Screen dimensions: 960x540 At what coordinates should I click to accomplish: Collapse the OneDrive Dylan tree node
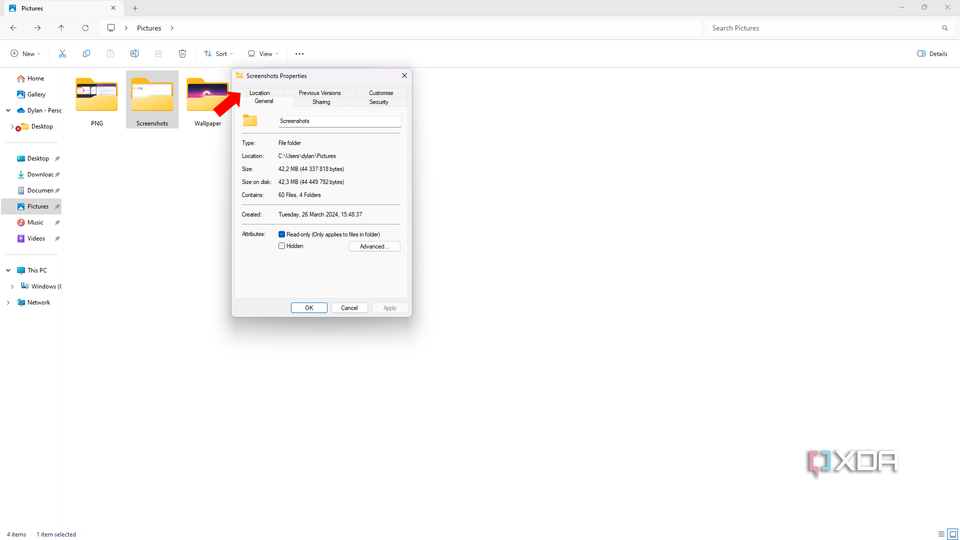coord(8,111)
